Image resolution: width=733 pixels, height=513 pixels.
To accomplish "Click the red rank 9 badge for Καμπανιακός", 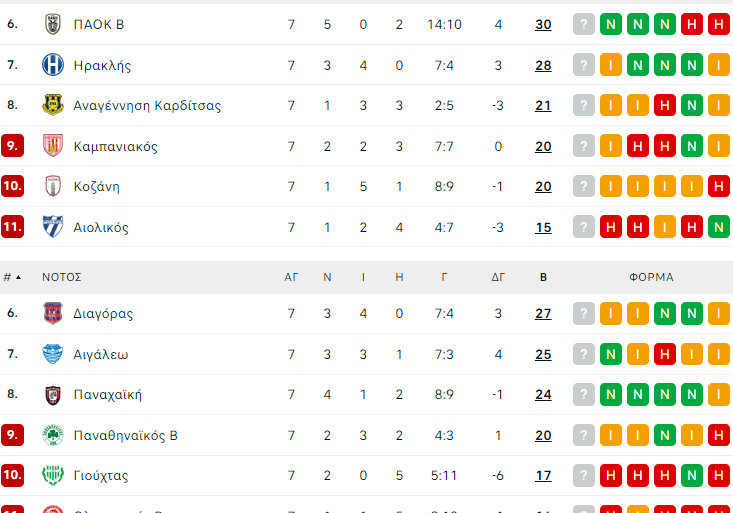I will 12,146.
